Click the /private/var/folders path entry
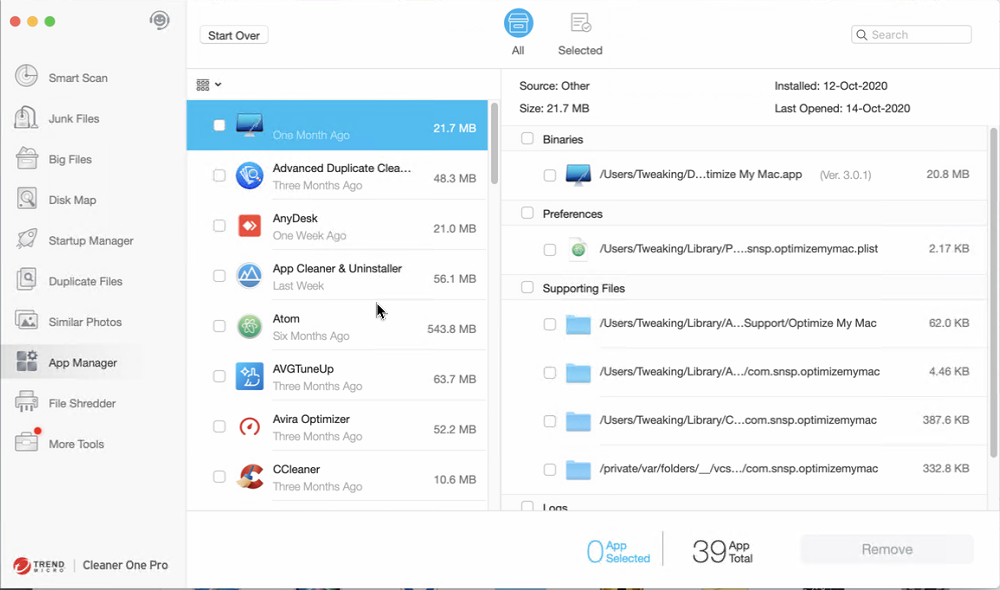1000x590 pixels. [739, 468]
